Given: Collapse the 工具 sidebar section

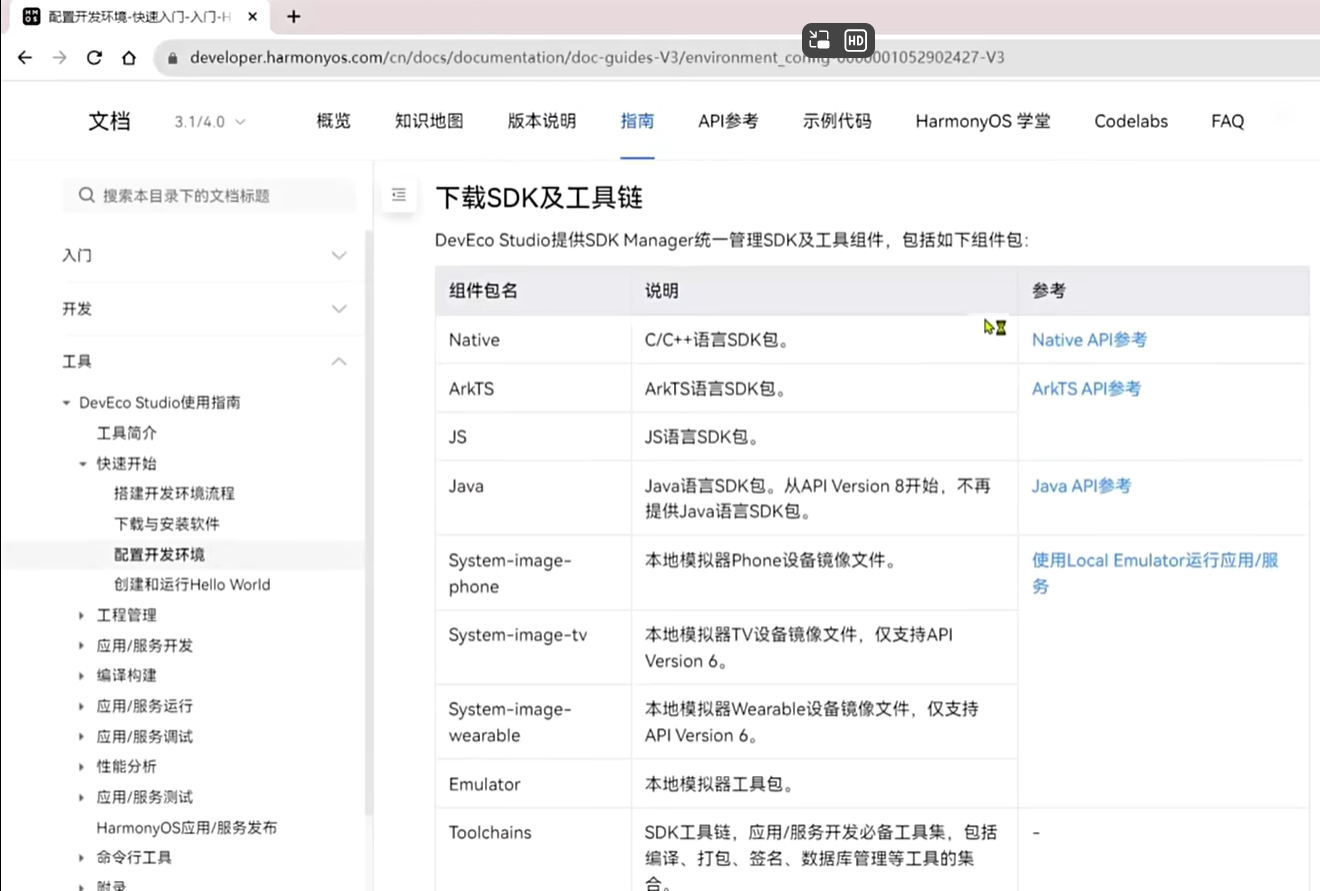Looking at the screenshot, I should 339,361.
